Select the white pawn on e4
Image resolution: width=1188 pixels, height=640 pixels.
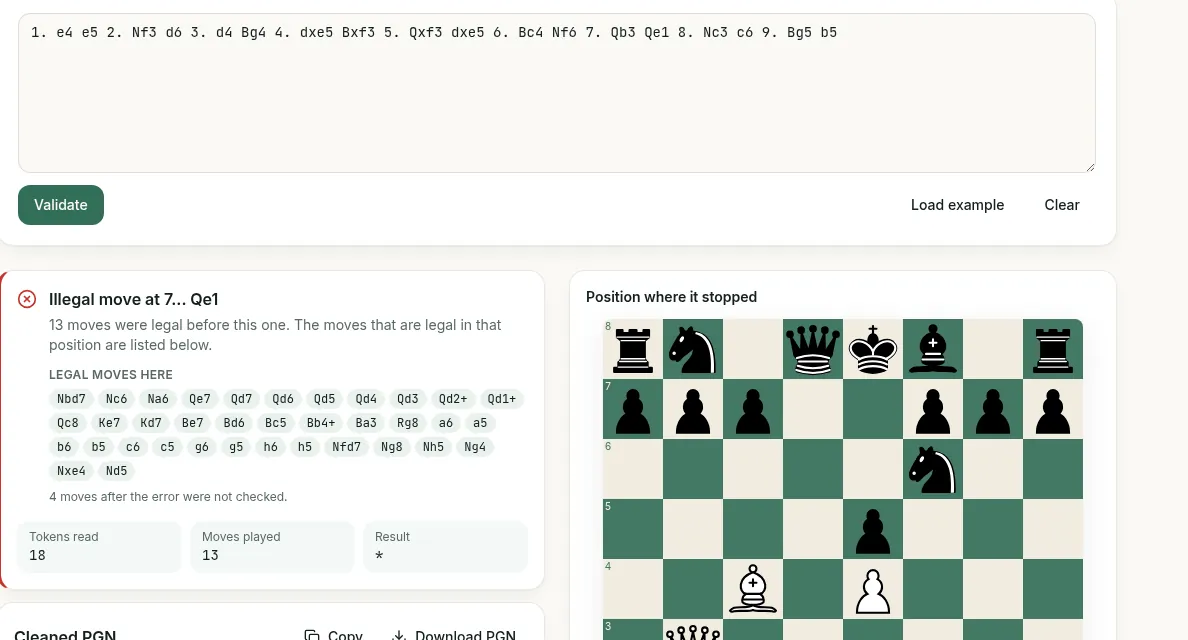[x=873, y=591]
